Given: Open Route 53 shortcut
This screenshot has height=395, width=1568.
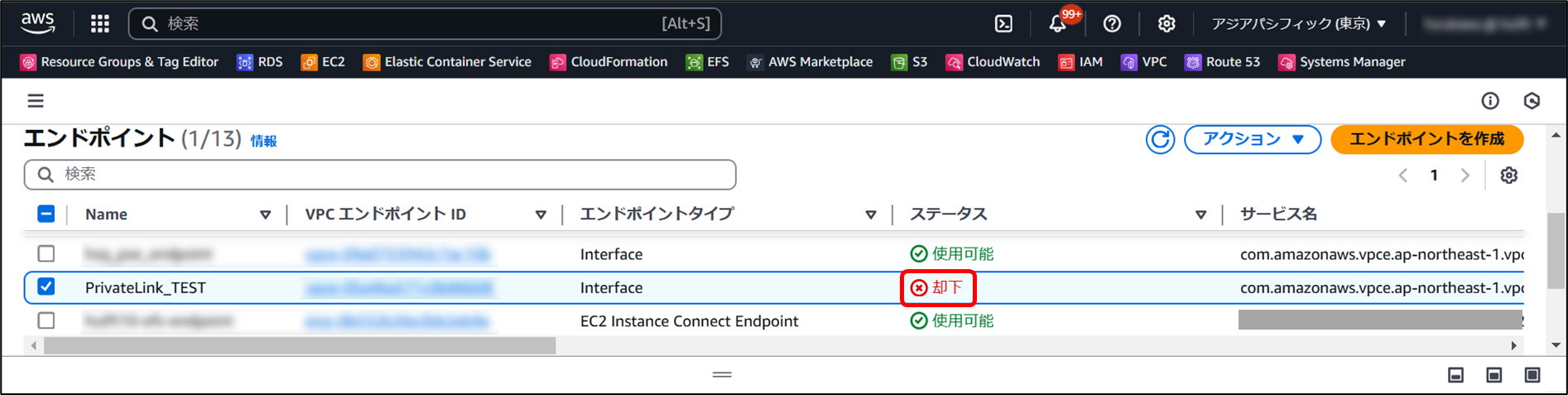Looking at the screenshot, I should click(x=1223, y=62).
